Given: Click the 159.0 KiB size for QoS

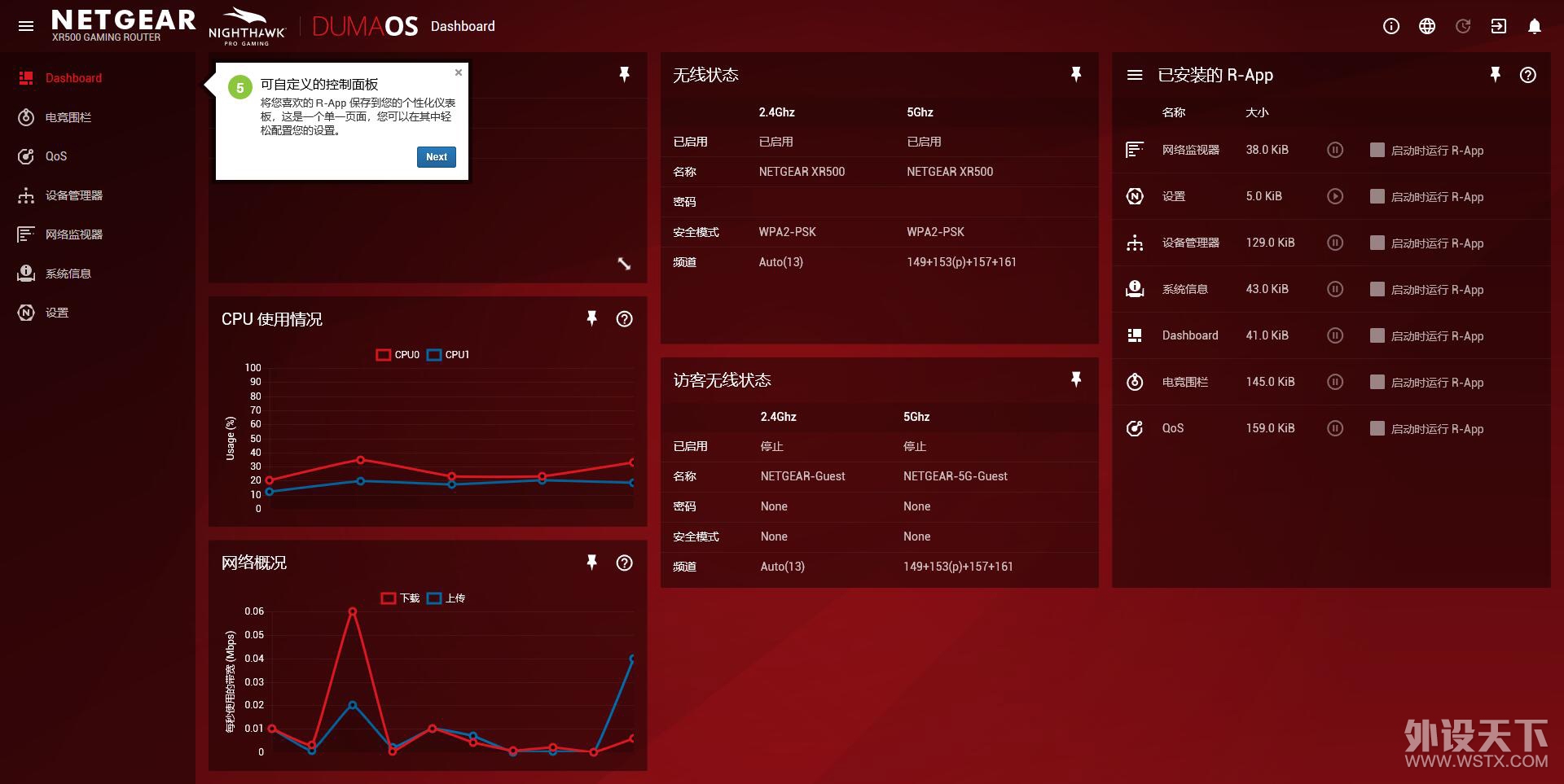Looking at the screenshot, I should 1270,428.
